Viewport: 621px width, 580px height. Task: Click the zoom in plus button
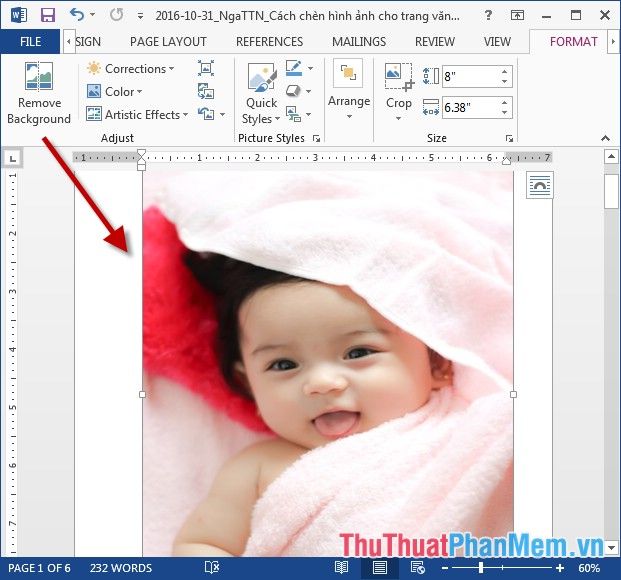(560, 568)
